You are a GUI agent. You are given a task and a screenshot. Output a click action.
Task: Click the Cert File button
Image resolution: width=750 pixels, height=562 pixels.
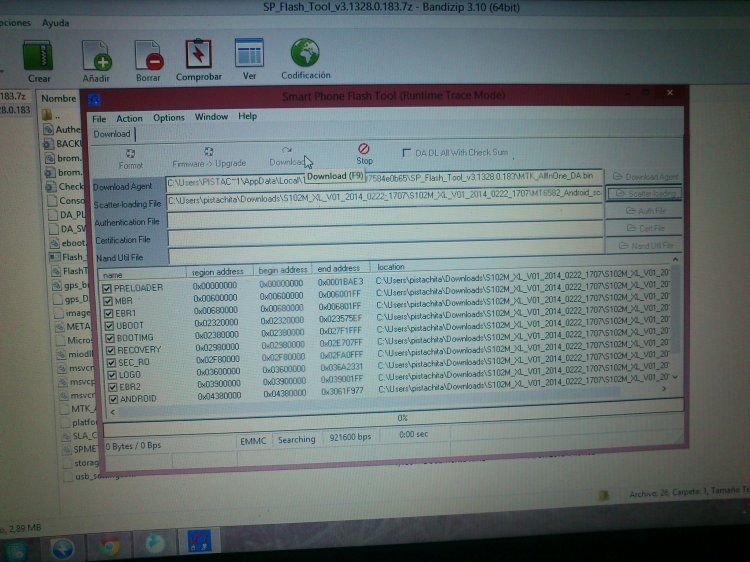[645, 228]
